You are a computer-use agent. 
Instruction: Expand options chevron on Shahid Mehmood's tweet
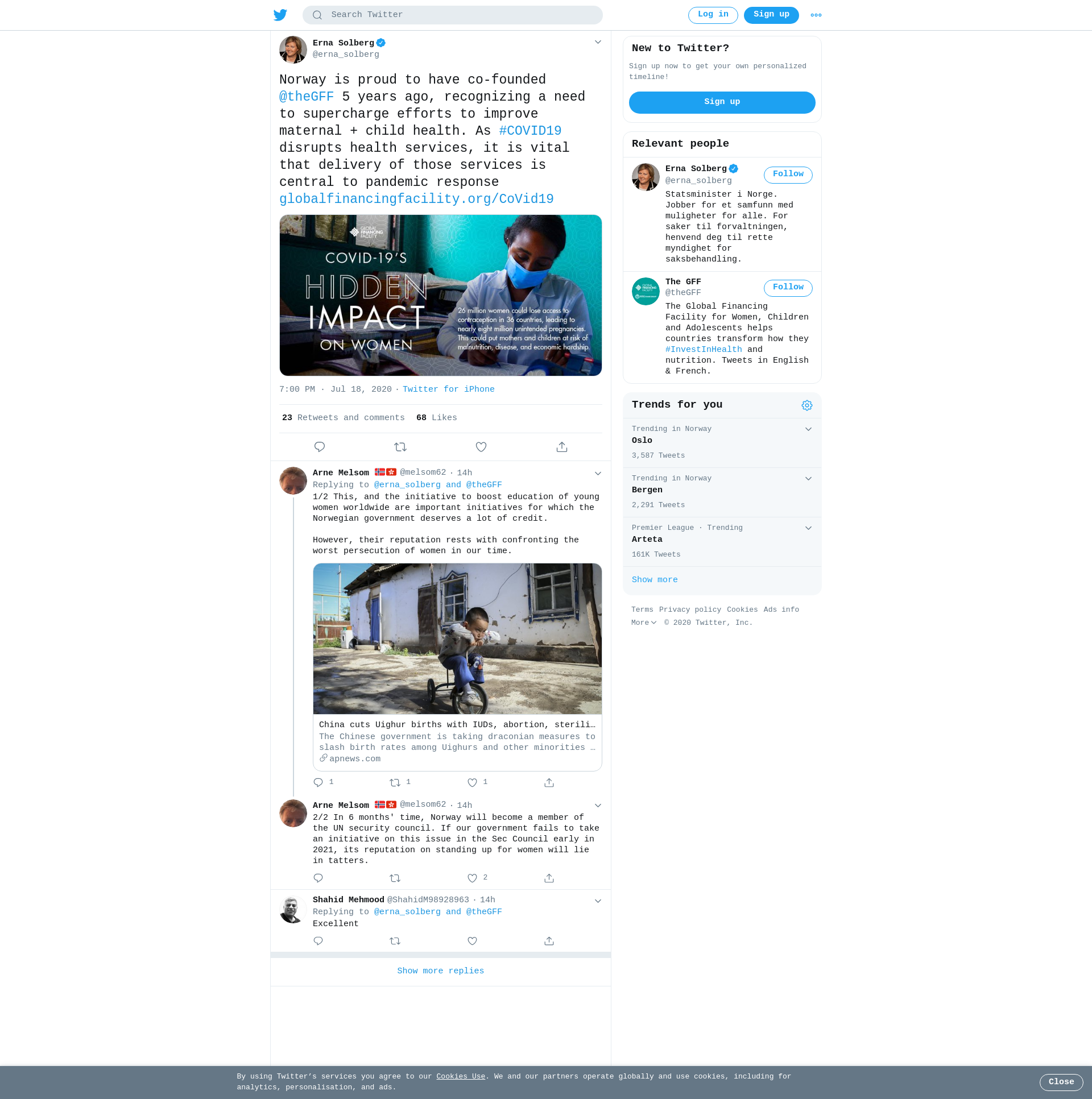click(x=598, y=901)
